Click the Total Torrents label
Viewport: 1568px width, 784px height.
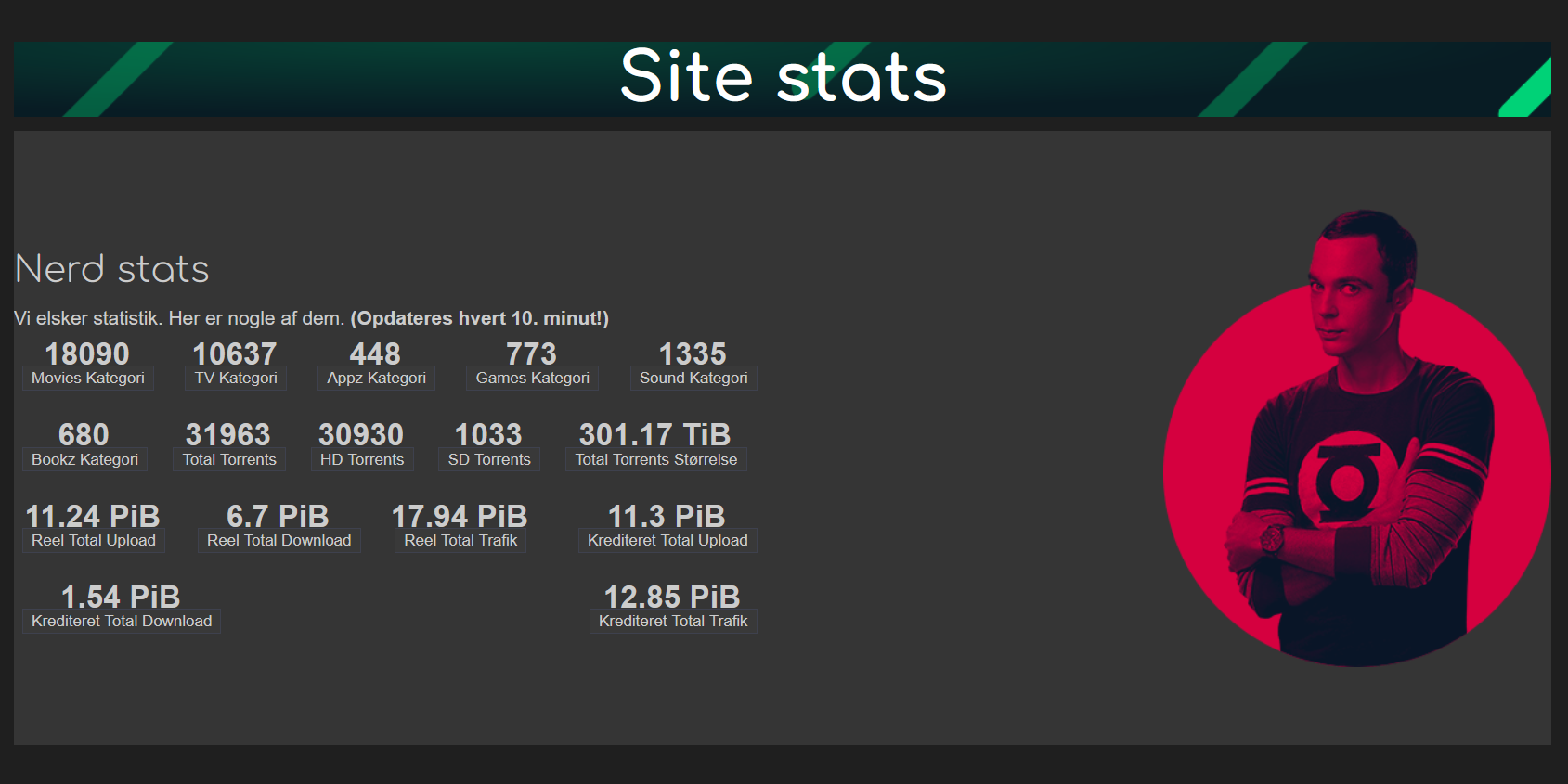(x=229, y=459)
